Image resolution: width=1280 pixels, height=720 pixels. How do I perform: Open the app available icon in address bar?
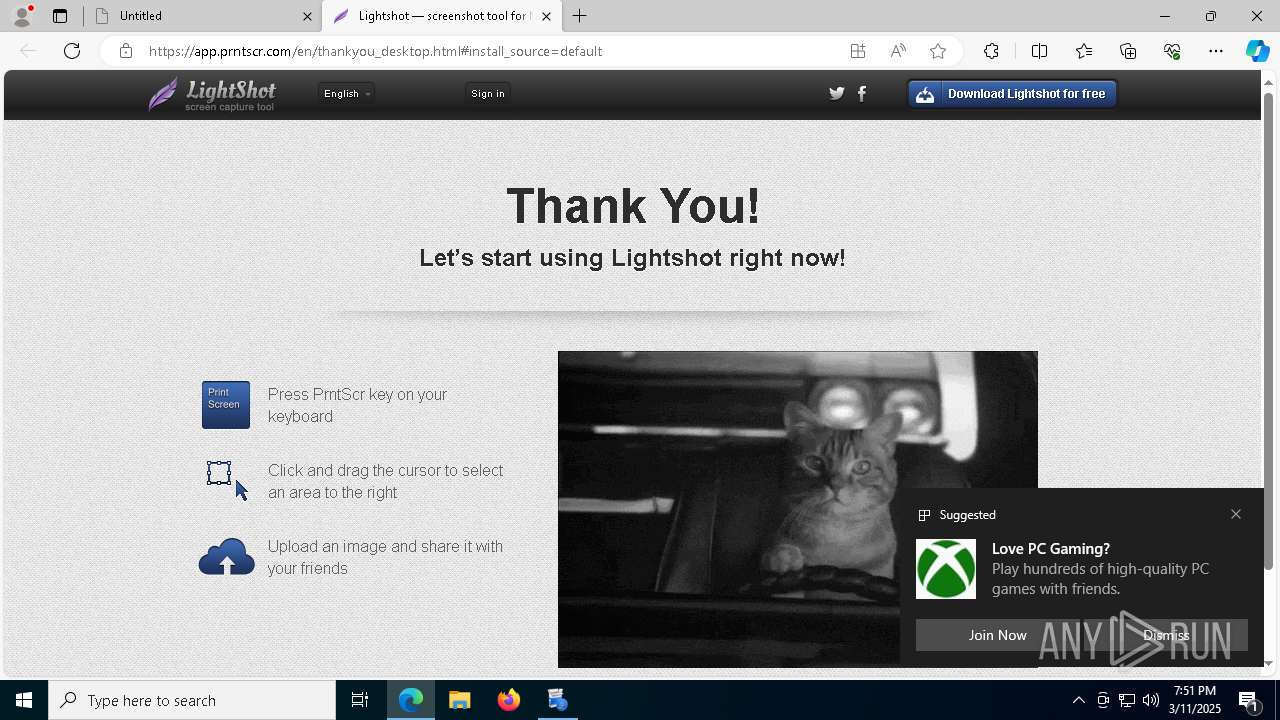click(x=858, y=51)
